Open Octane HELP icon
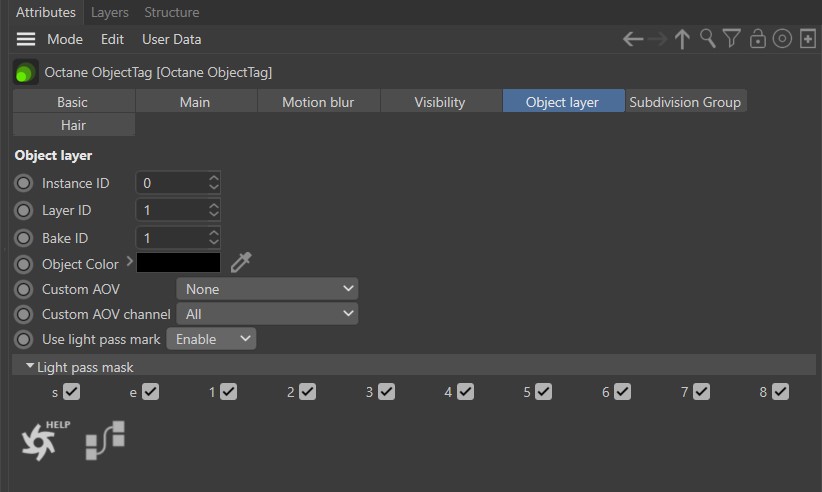 coord(45,440)
